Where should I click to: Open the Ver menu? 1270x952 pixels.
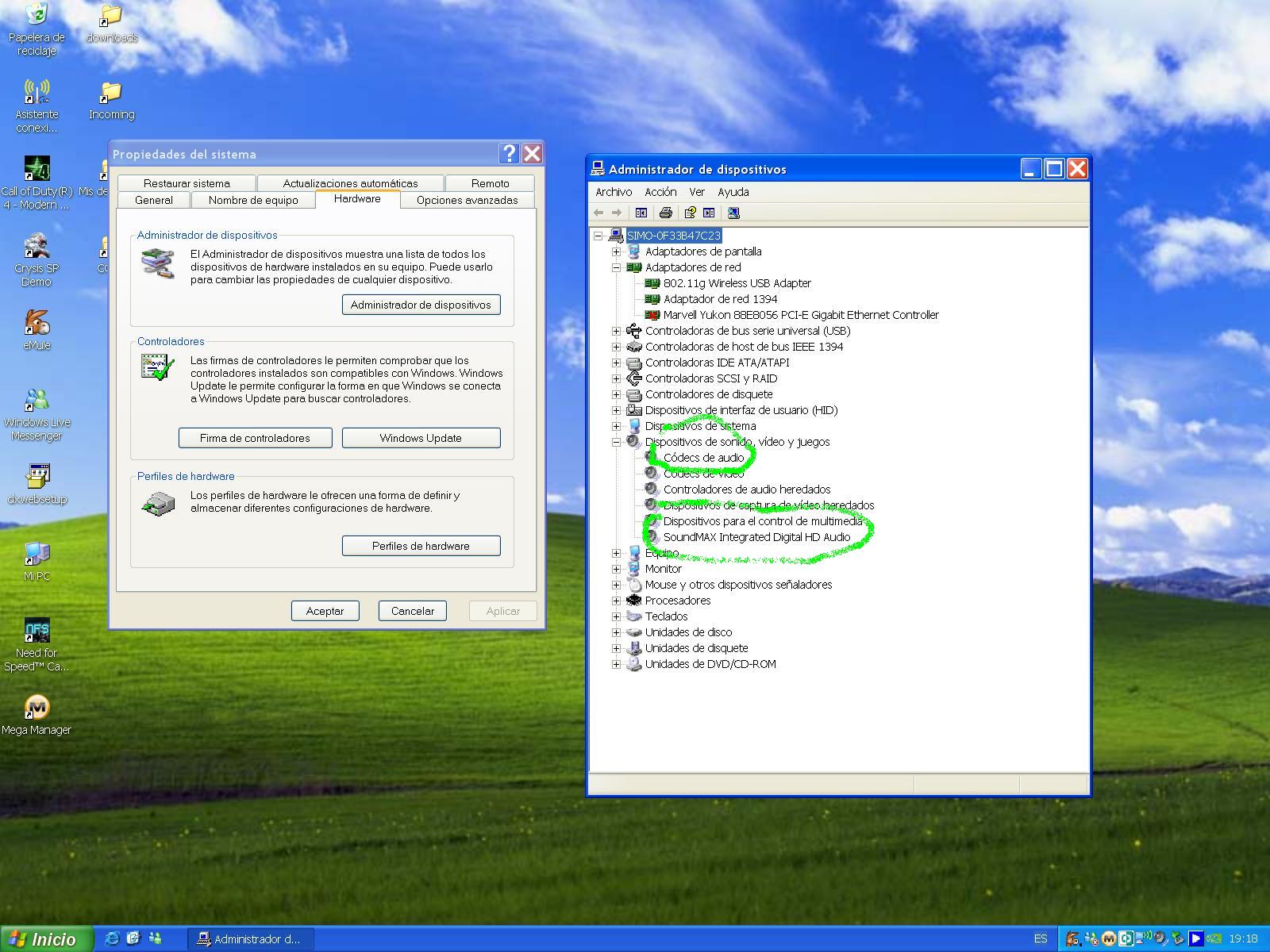pyautogui.click(x=697, y=192)
